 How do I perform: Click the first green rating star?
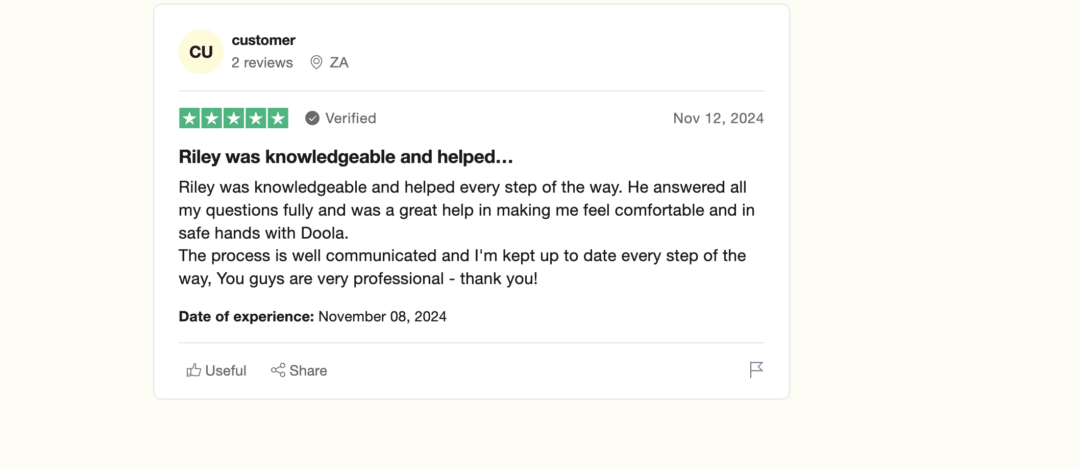coord(189,118)
